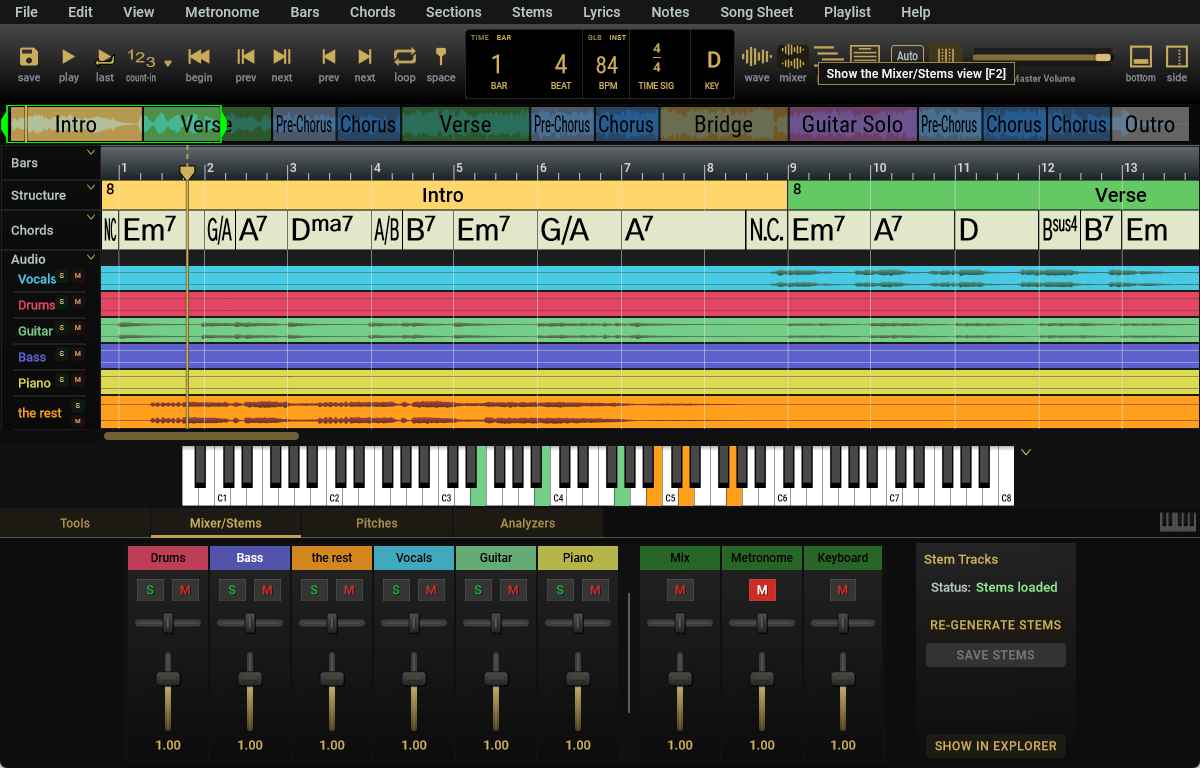The image size is (1200, 768).
Task: Jump to start with the begin icon
Action: coord(199,57)
